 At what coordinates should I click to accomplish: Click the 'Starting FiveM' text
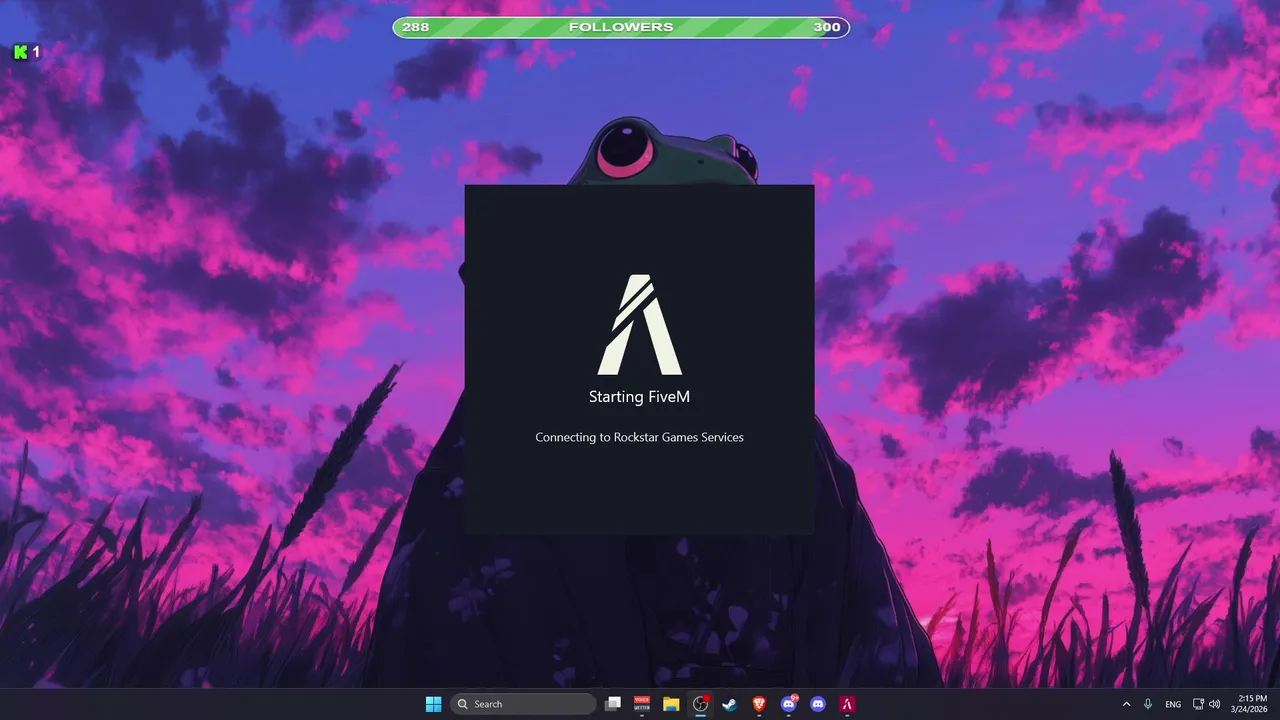[639, 397]
